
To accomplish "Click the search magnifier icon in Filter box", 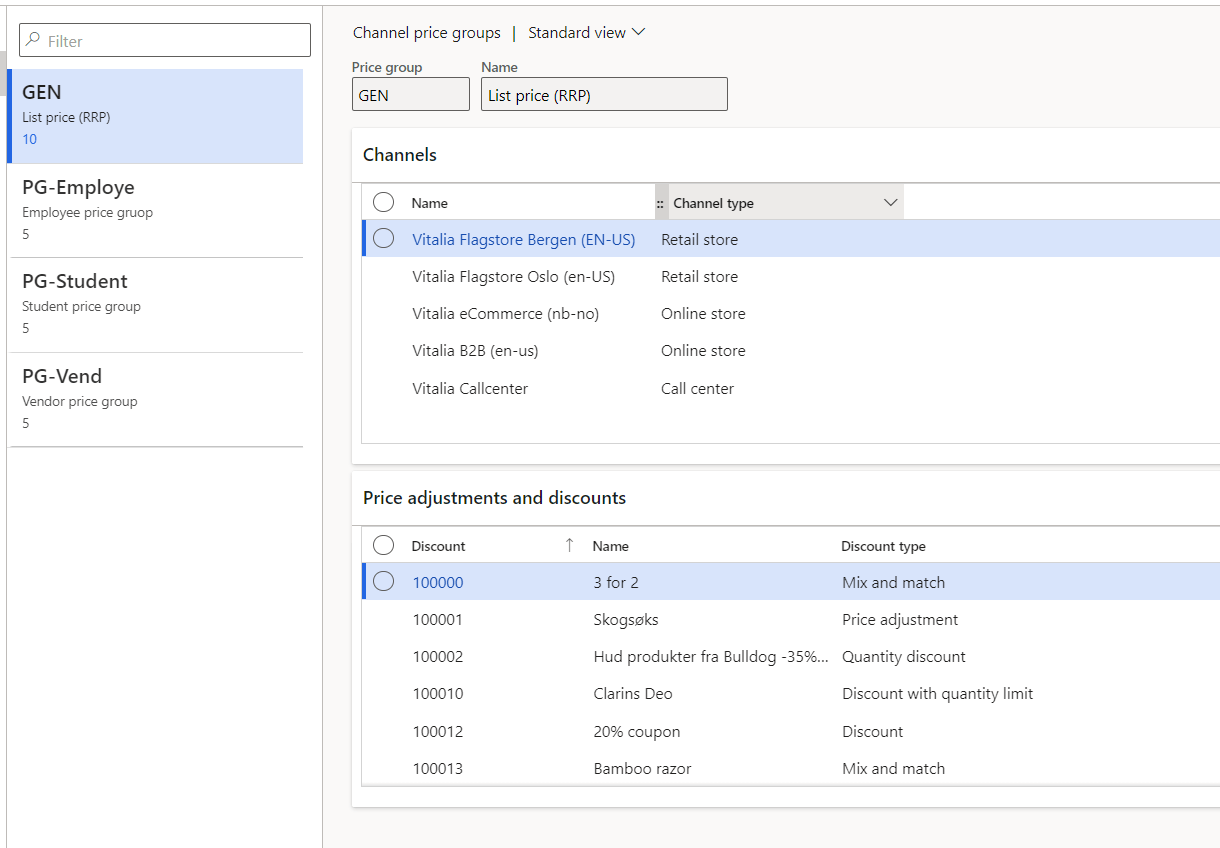I will [x=33, y=41].
